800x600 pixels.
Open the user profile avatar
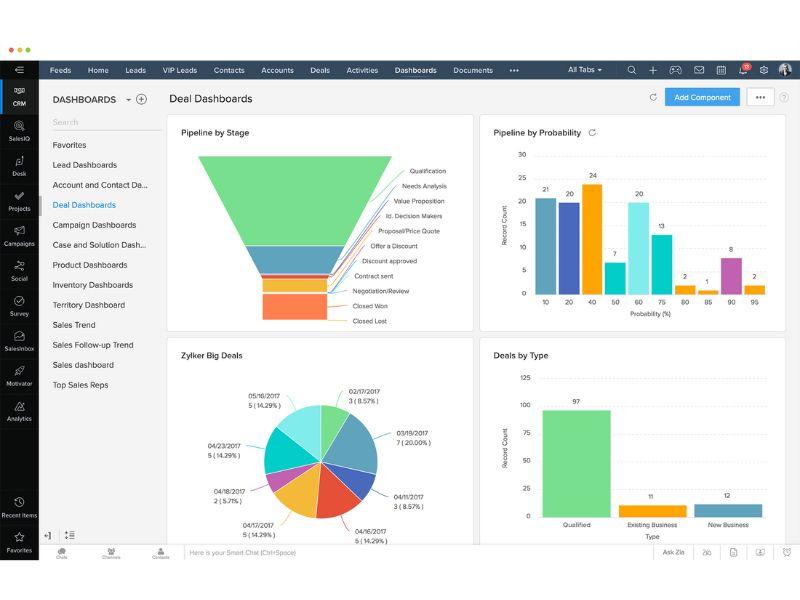point(785,70)
